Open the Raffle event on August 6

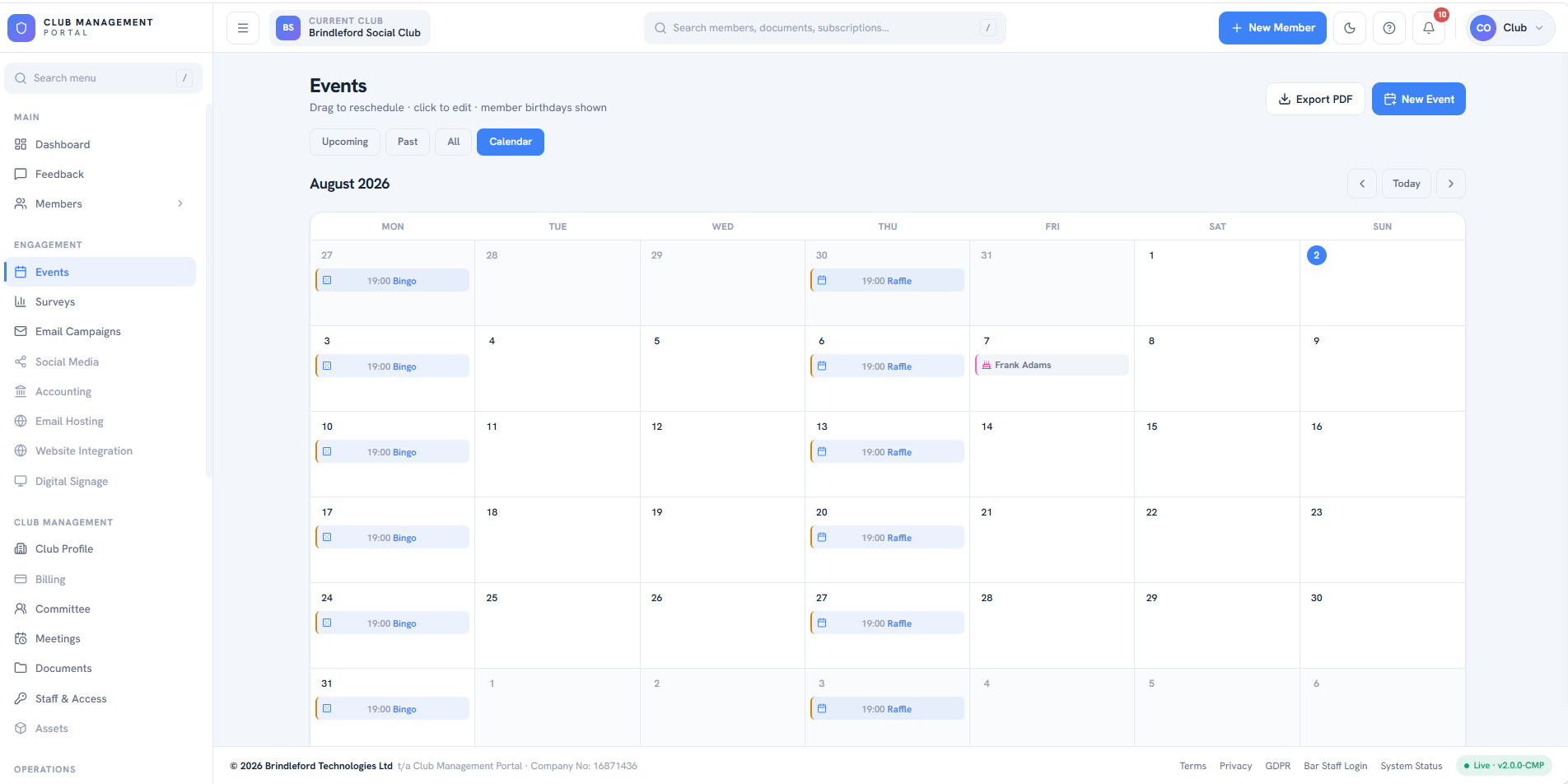click(887, 366)
